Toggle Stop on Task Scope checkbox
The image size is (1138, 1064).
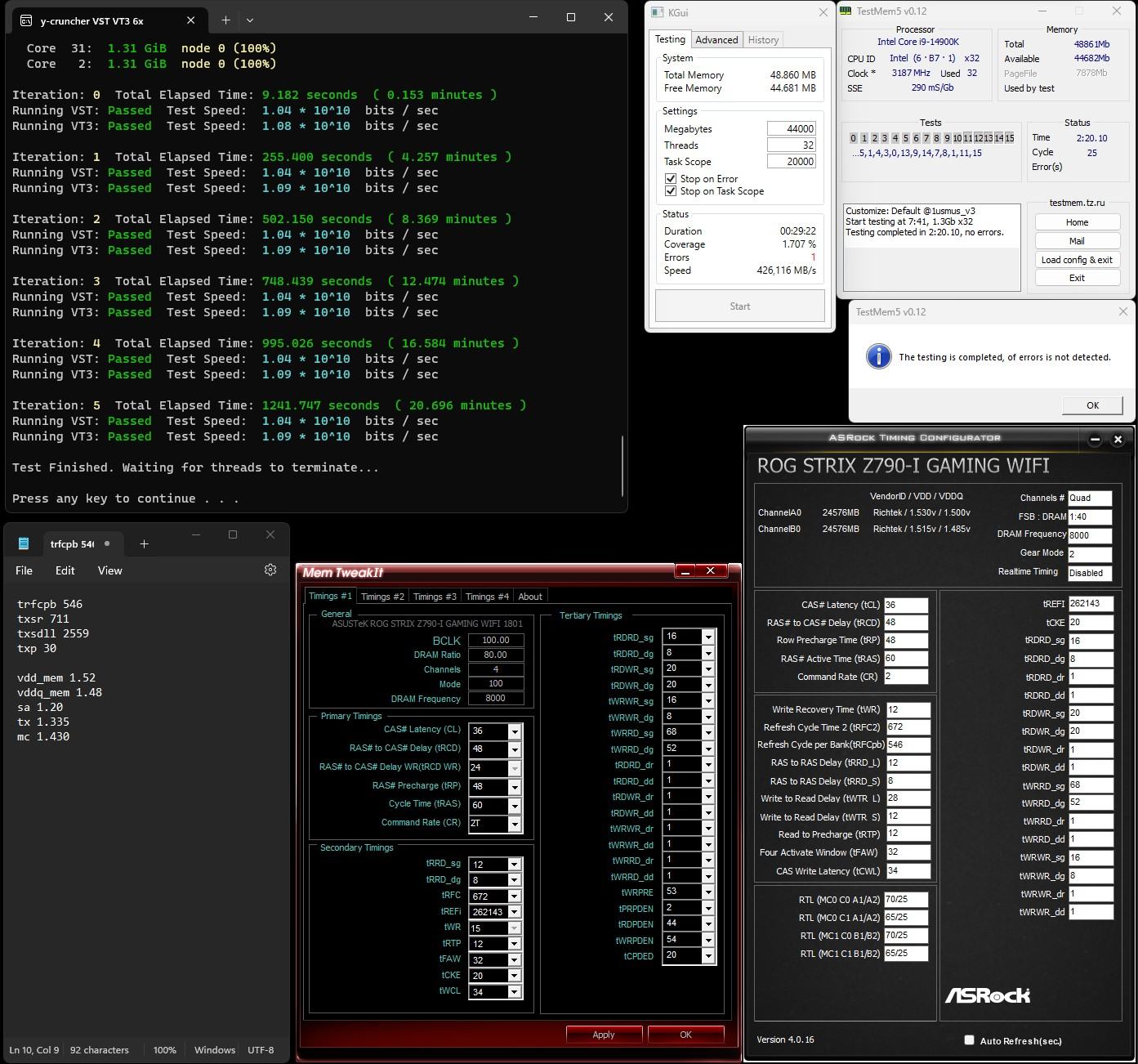click(x=671, y=191)
